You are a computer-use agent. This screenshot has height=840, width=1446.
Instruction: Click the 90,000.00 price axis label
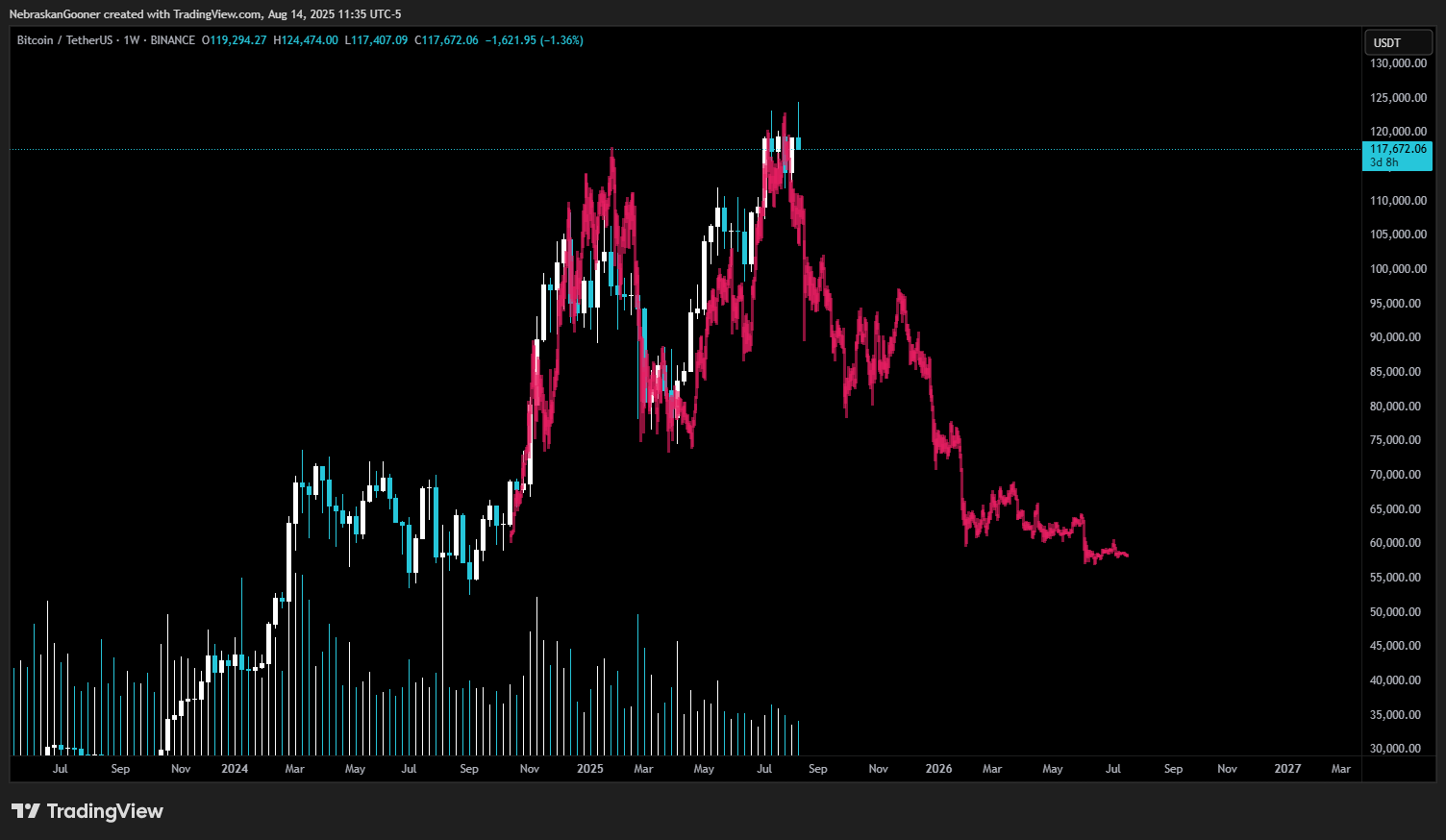point(1395,337)
